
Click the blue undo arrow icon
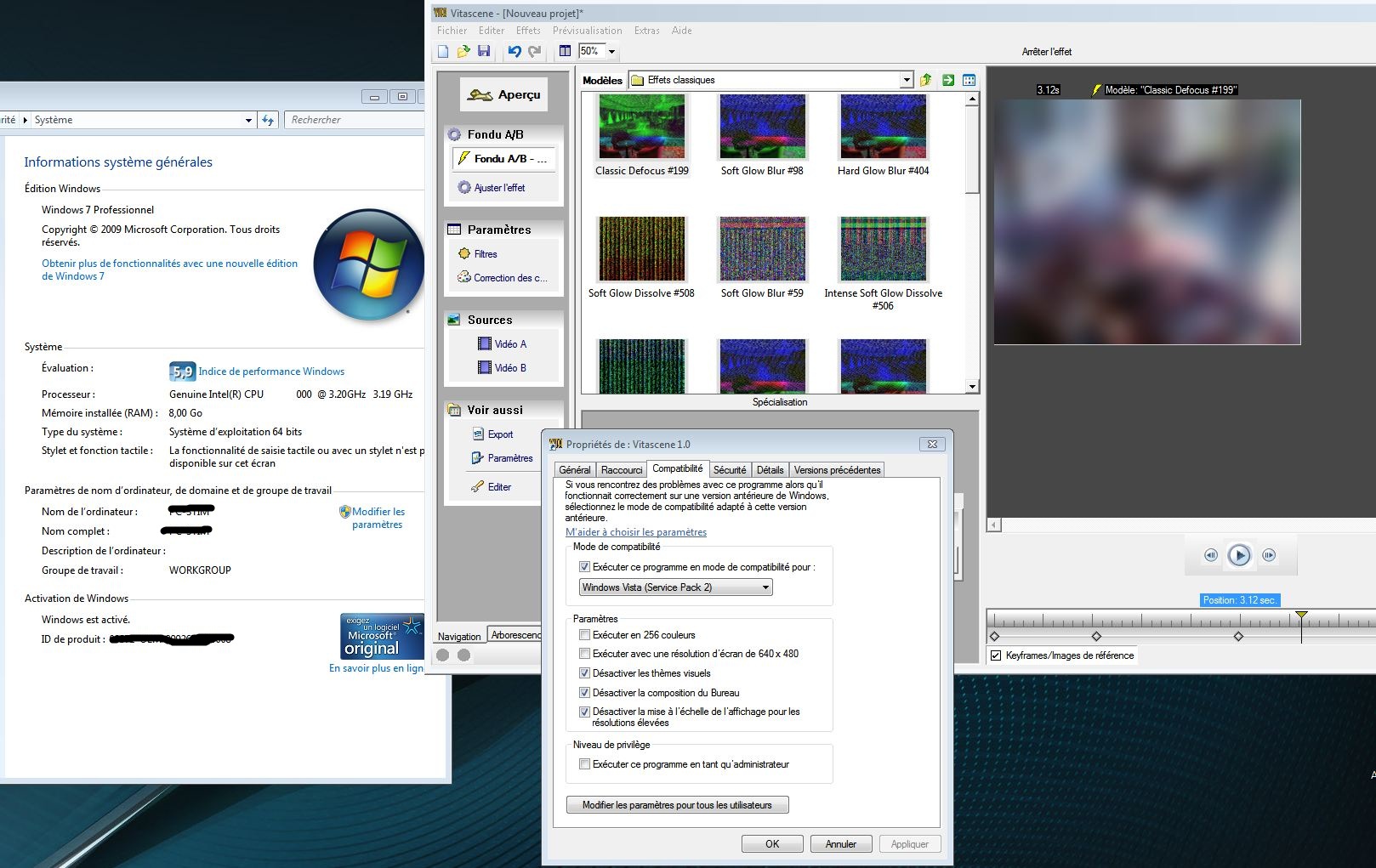tap(515, 51)
